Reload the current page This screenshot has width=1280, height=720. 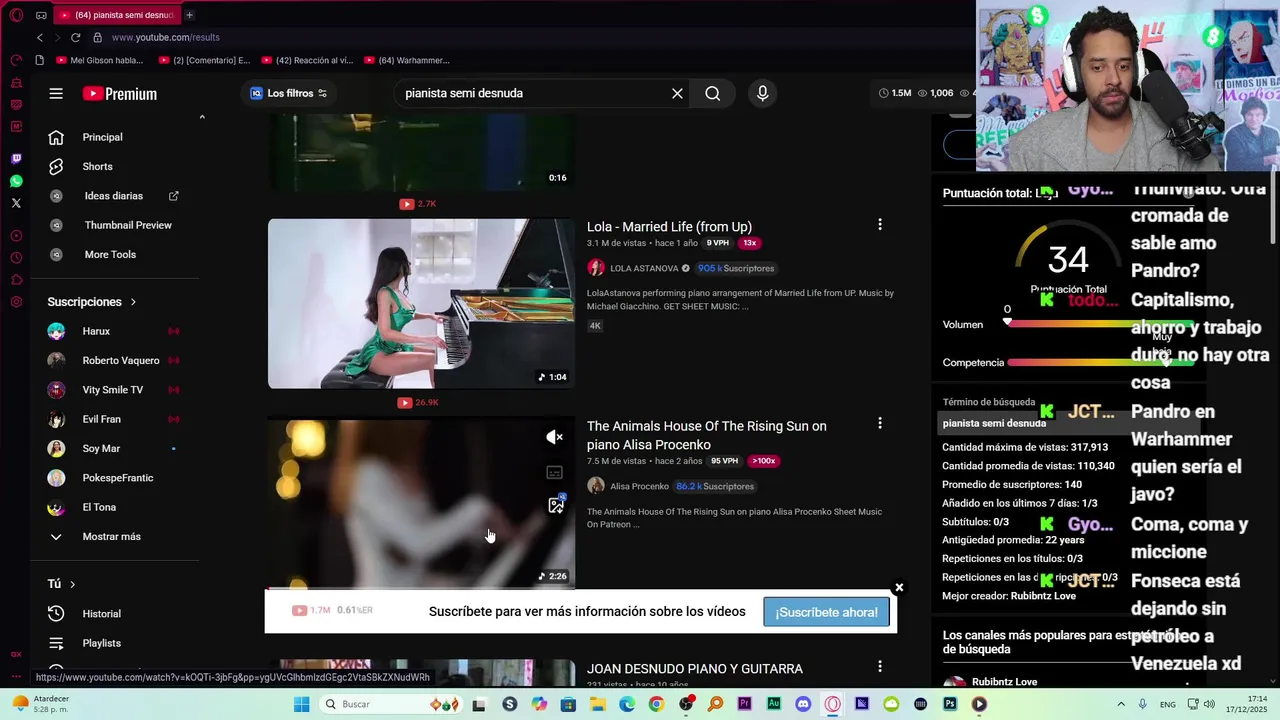pos(75,37)
